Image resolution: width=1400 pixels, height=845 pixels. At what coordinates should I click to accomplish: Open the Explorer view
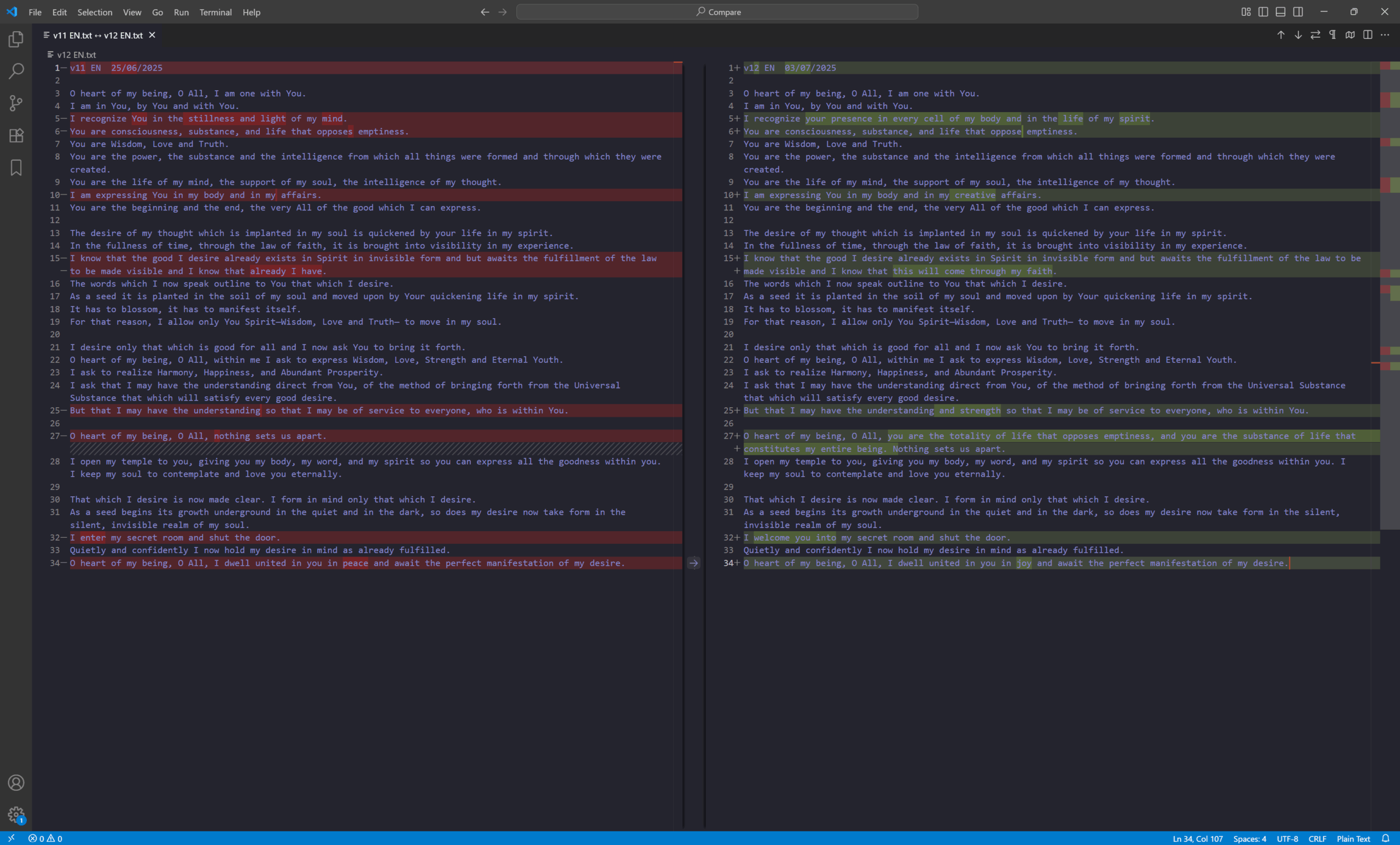click(16, 39)
